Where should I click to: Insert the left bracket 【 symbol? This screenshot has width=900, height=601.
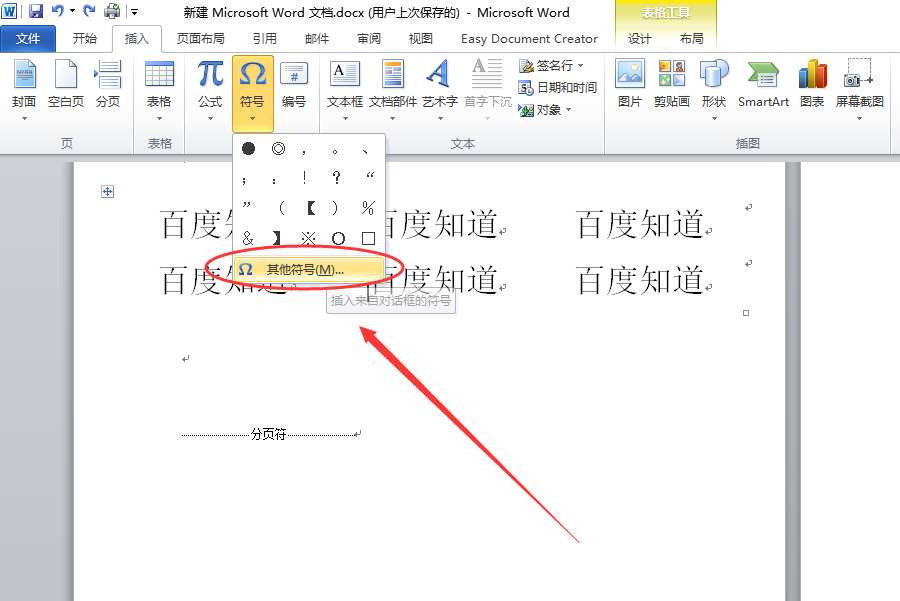click(311, 208)
